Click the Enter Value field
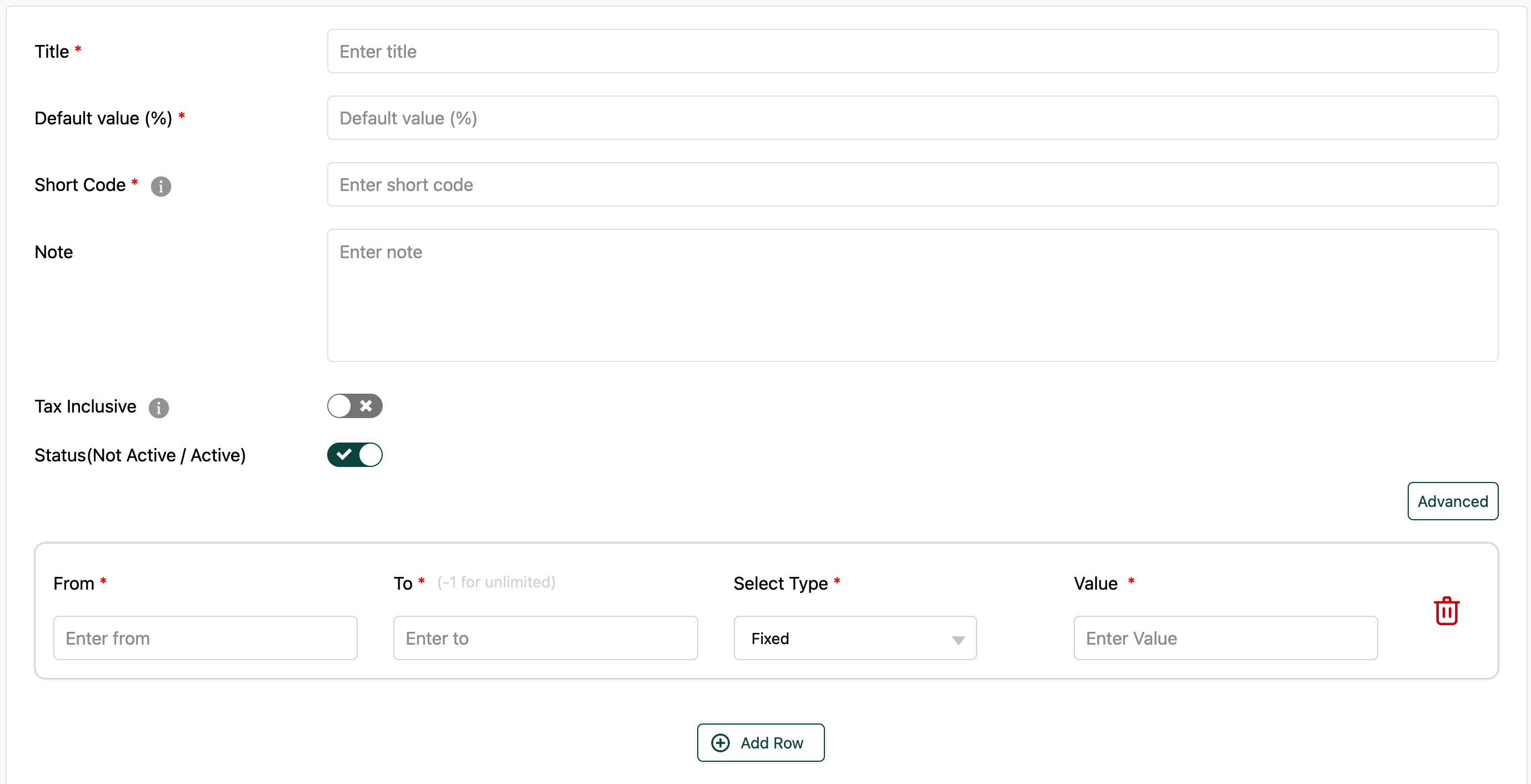1531x784 pixels. (x=1225, y=639)
